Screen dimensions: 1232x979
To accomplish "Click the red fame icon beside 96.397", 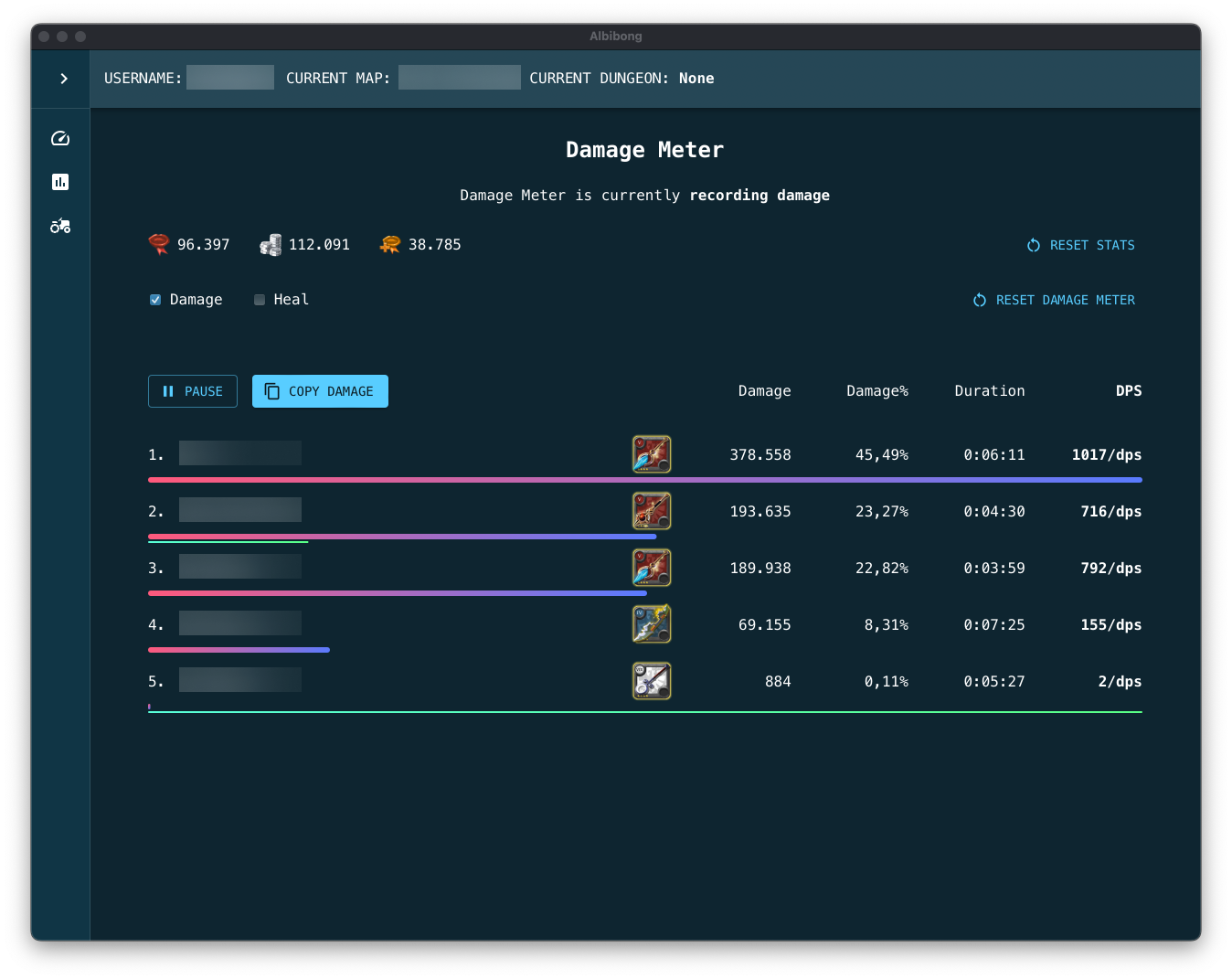I will tap(159, 244).
